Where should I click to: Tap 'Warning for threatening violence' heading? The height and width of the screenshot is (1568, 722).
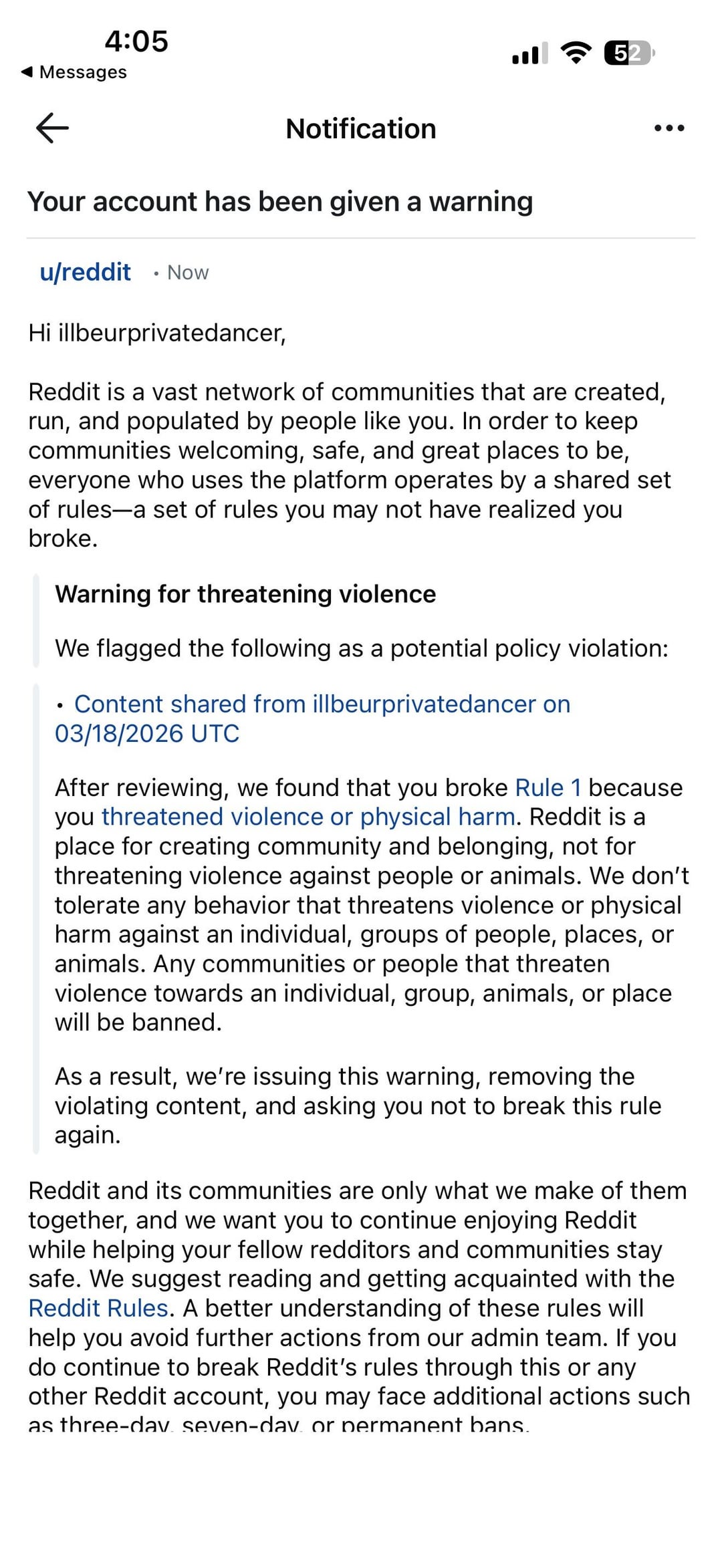[x=245, y=594]
